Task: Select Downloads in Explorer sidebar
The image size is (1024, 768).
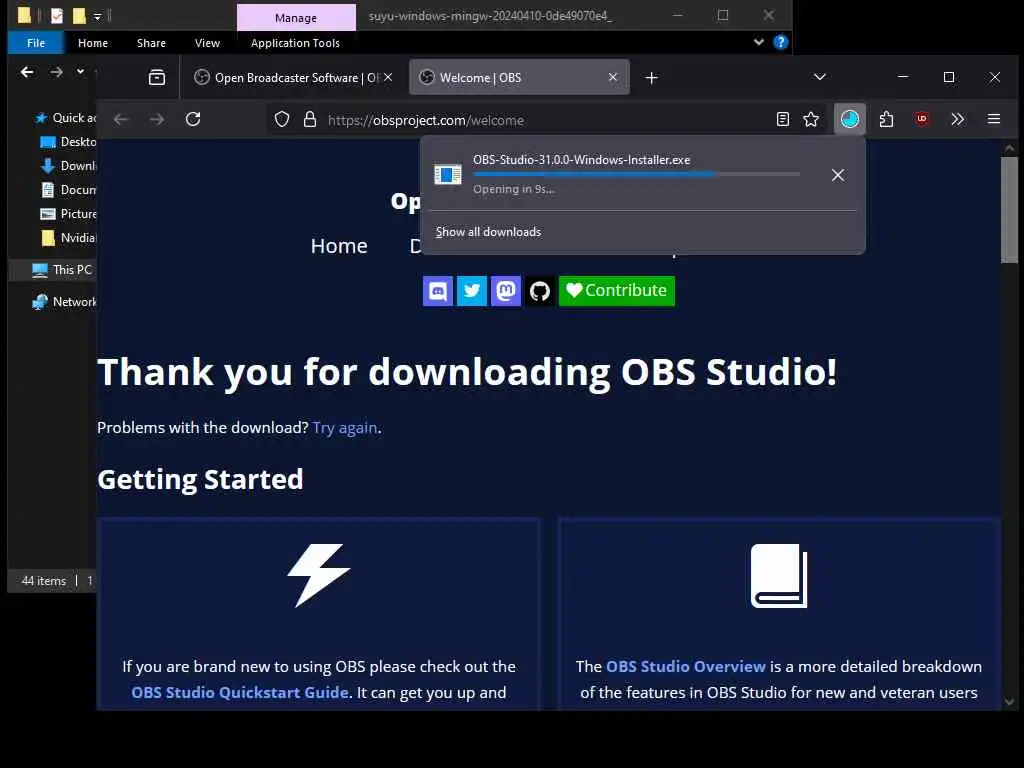Action: pyautogui.click(x=68, y=166)
